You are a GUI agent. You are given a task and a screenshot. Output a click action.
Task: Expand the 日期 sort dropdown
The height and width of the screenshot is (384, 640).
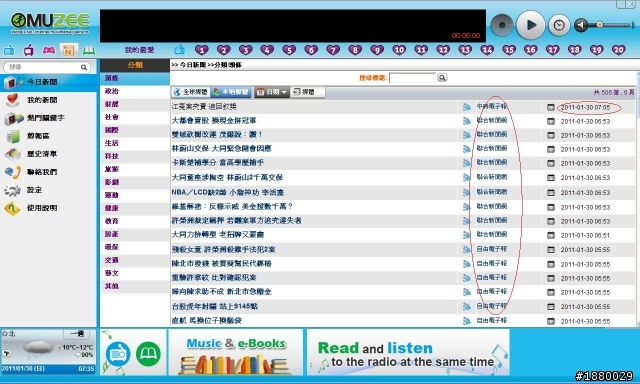271,92
